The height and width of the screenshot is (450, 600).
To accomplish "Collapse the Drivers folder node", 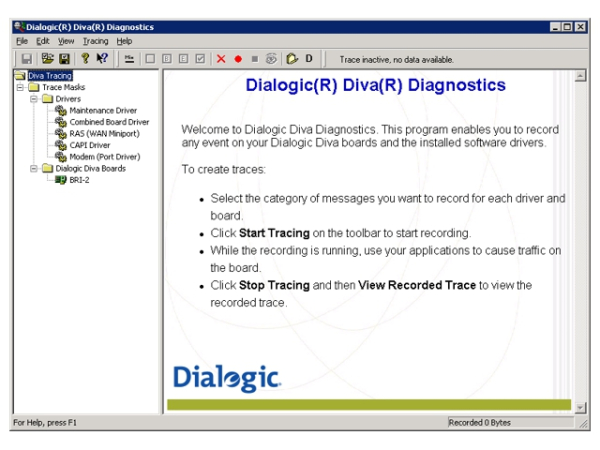I will click(33, 99).
